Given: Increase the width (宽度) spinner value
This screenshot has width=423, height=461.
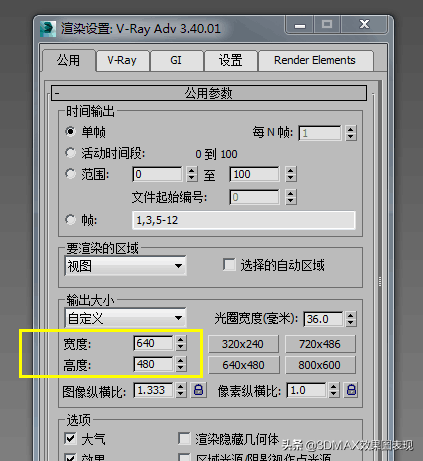Looking at the screenshot, I should [181, 339].
